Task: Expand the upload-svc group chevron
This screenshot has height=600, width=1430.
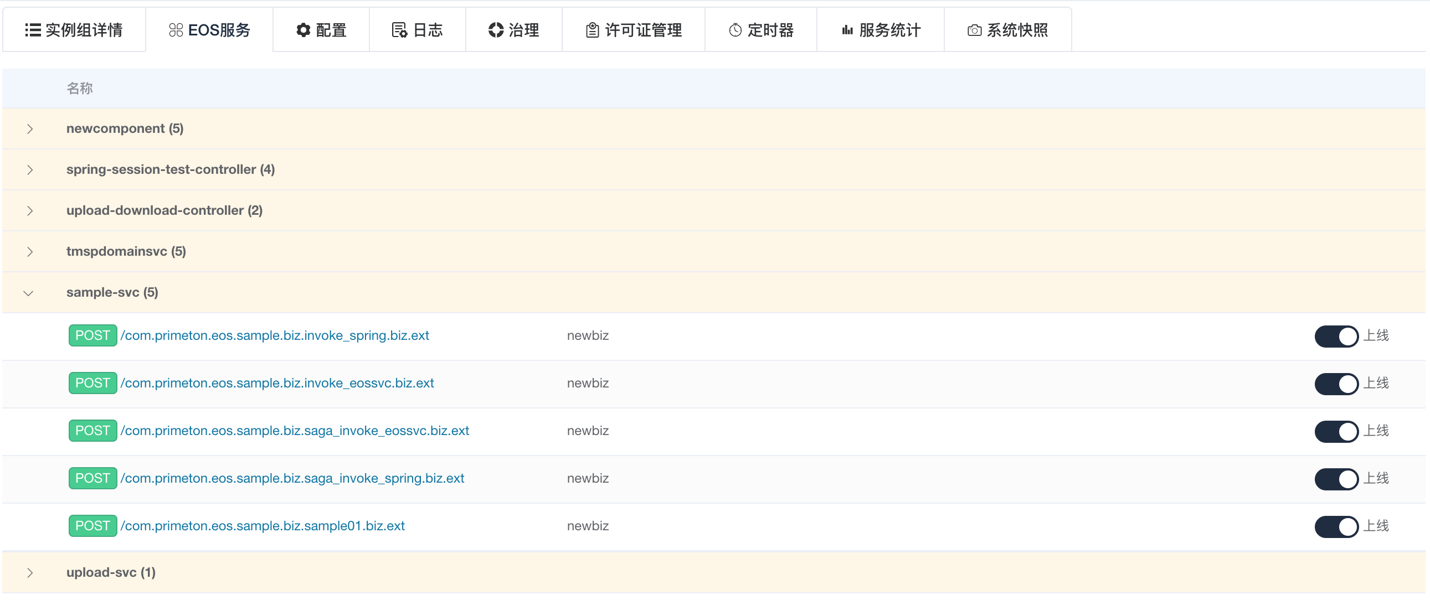Action: pos(30,573)
